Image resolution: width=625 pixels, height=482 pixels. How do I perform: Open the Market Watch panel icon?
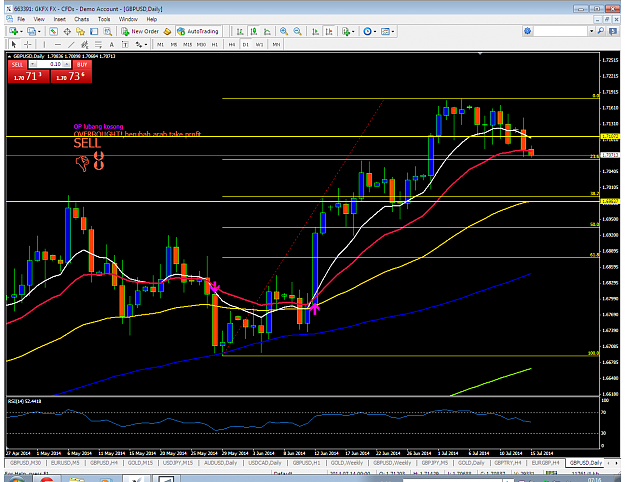point(53,31)
